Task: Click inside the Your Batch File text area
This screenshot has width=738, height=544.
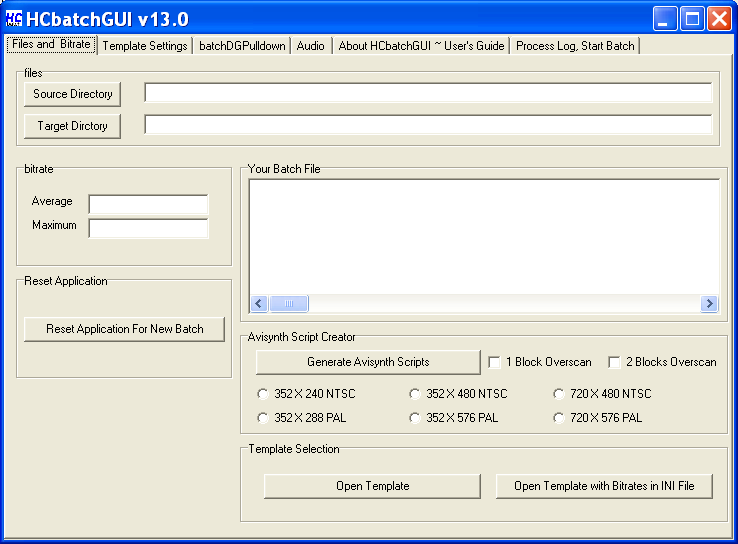Action: click(x=484, y=237)
